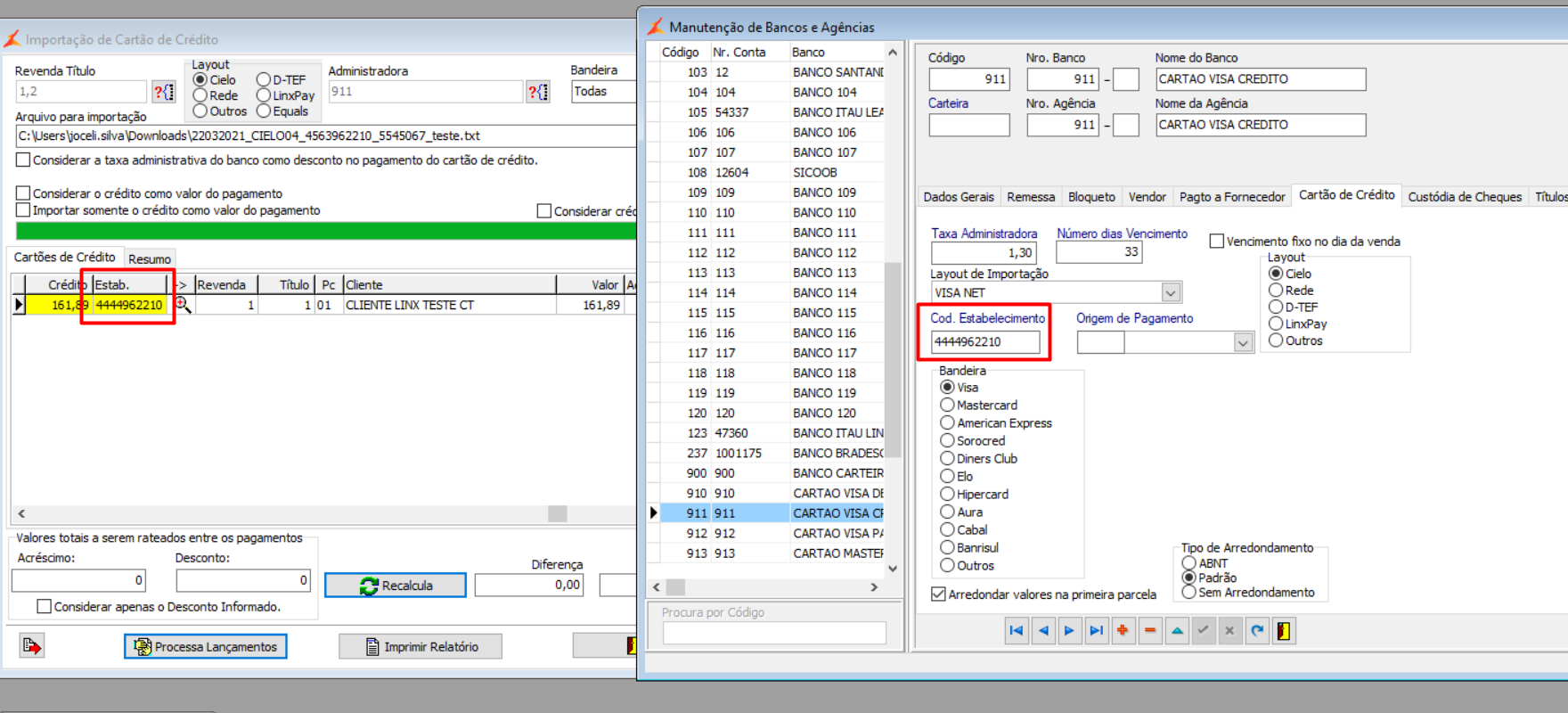Click the exit door icon in banks window
The height and width of the screenshot is (713, 1568).
tap(1284, 631)
